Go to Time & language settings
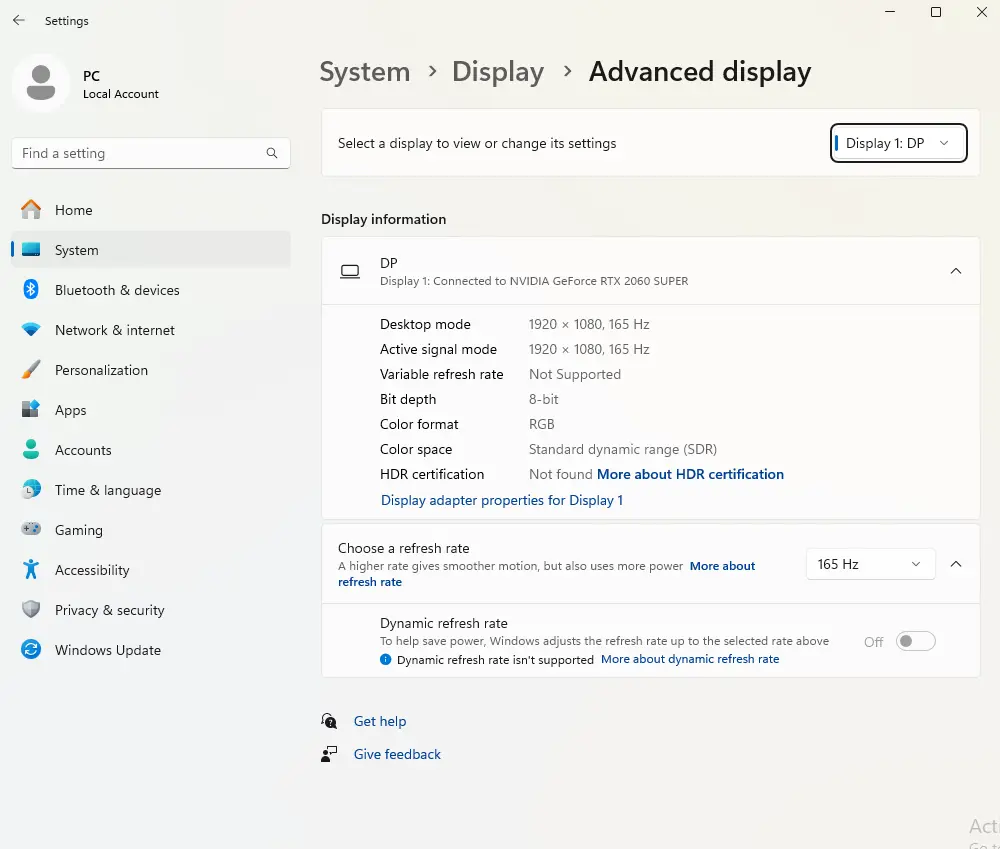Screen dimensions: 1000x849 tap(151, 490)
